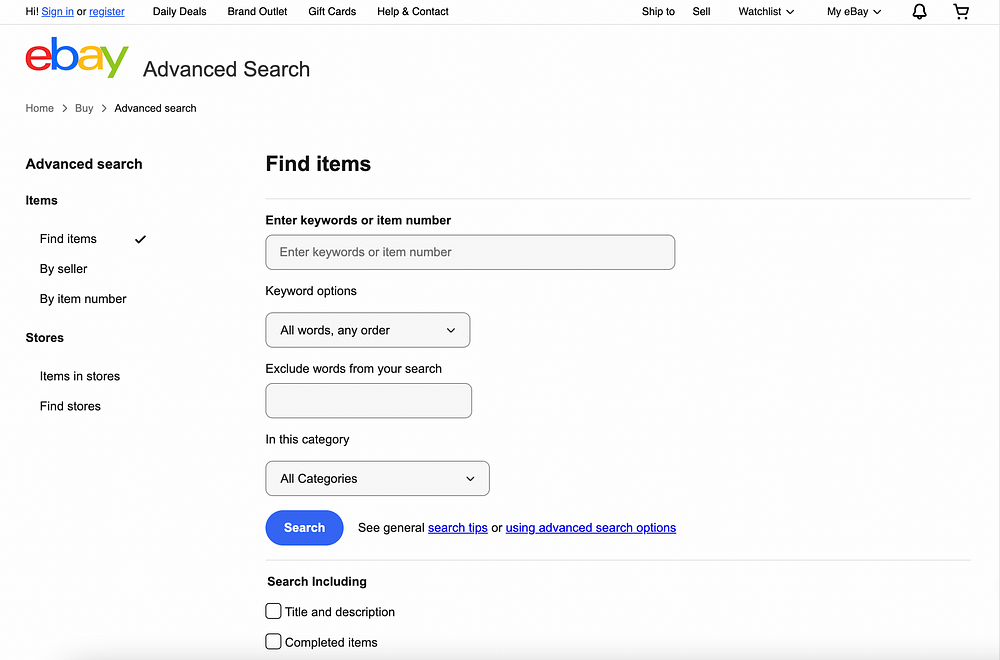Viewport: 1000px width, 660px height.
Task: Go to Buy breadcrumb
Action: click(84, 108)
